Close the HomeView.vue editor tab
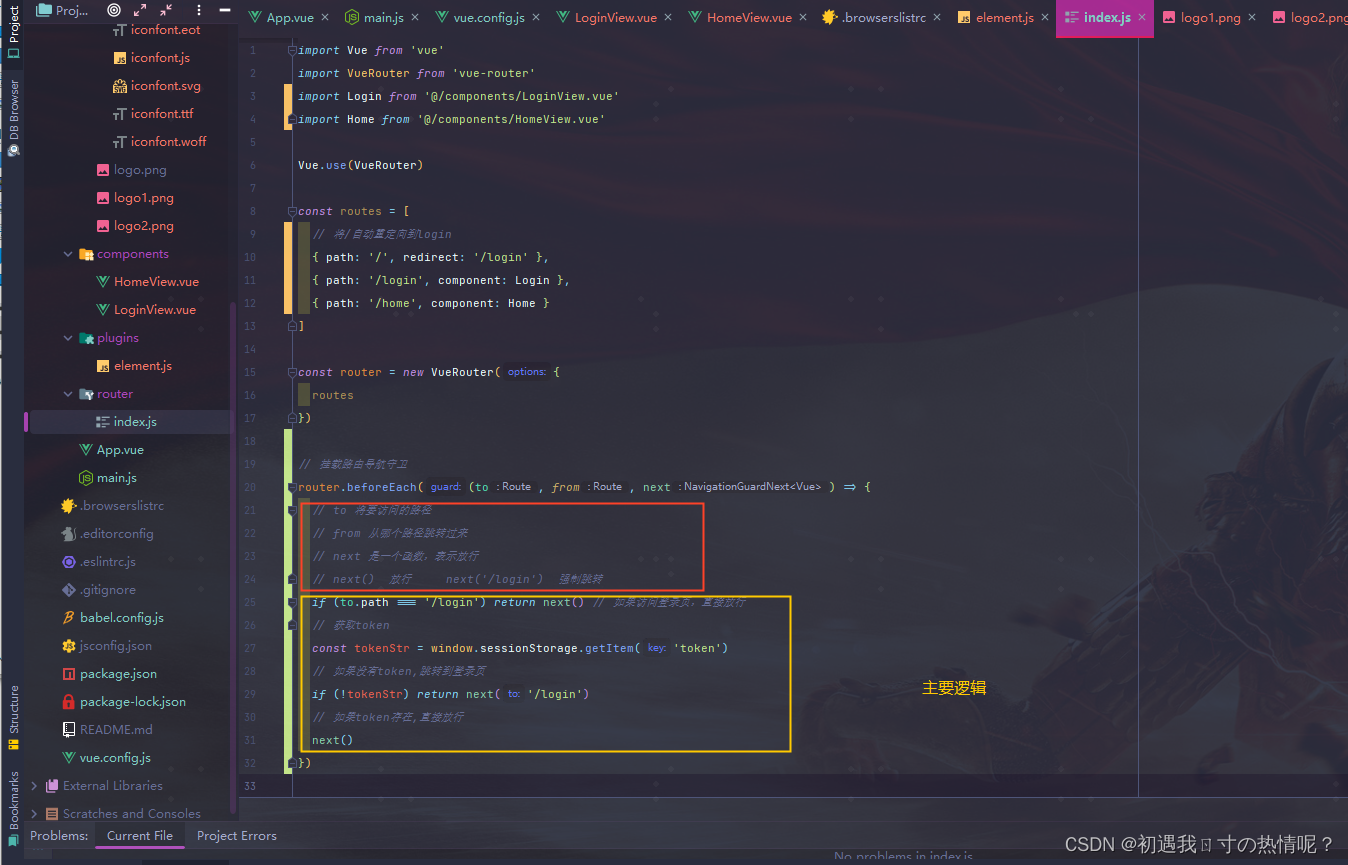The height and width of the screenshot is (865, 1348). (801, 18)
